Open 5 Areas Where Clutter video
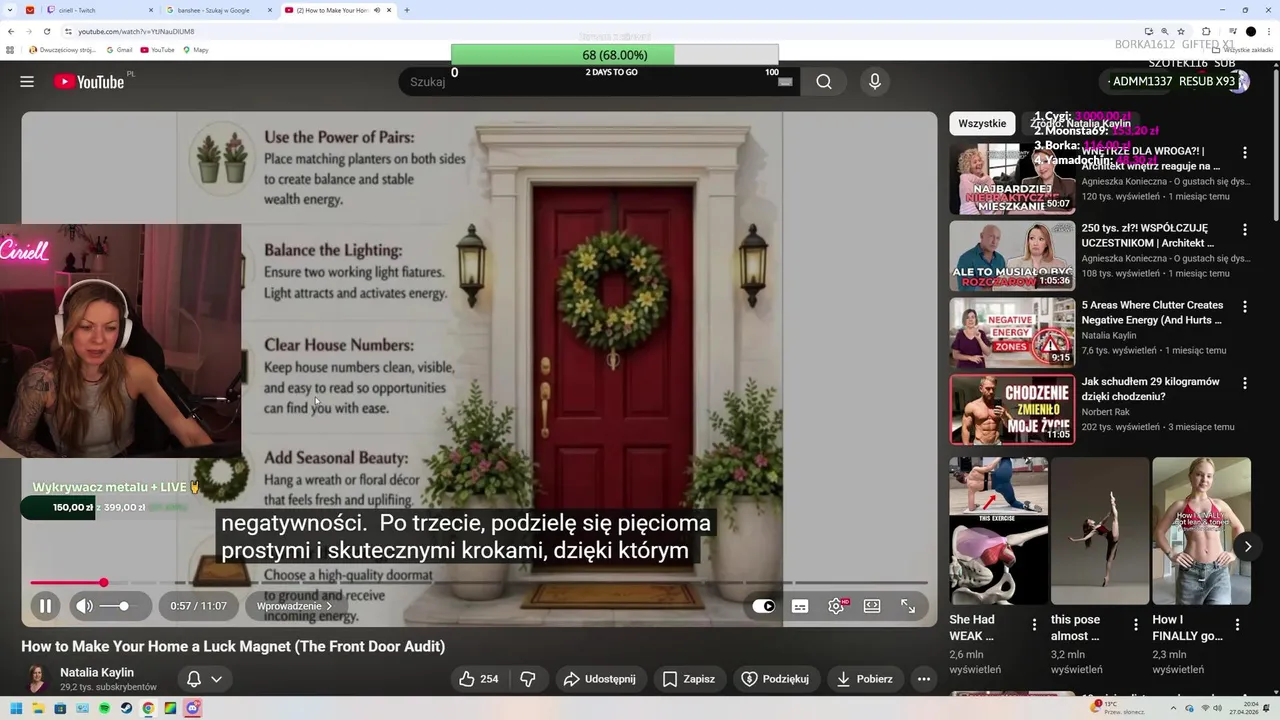 [1012, 332]
